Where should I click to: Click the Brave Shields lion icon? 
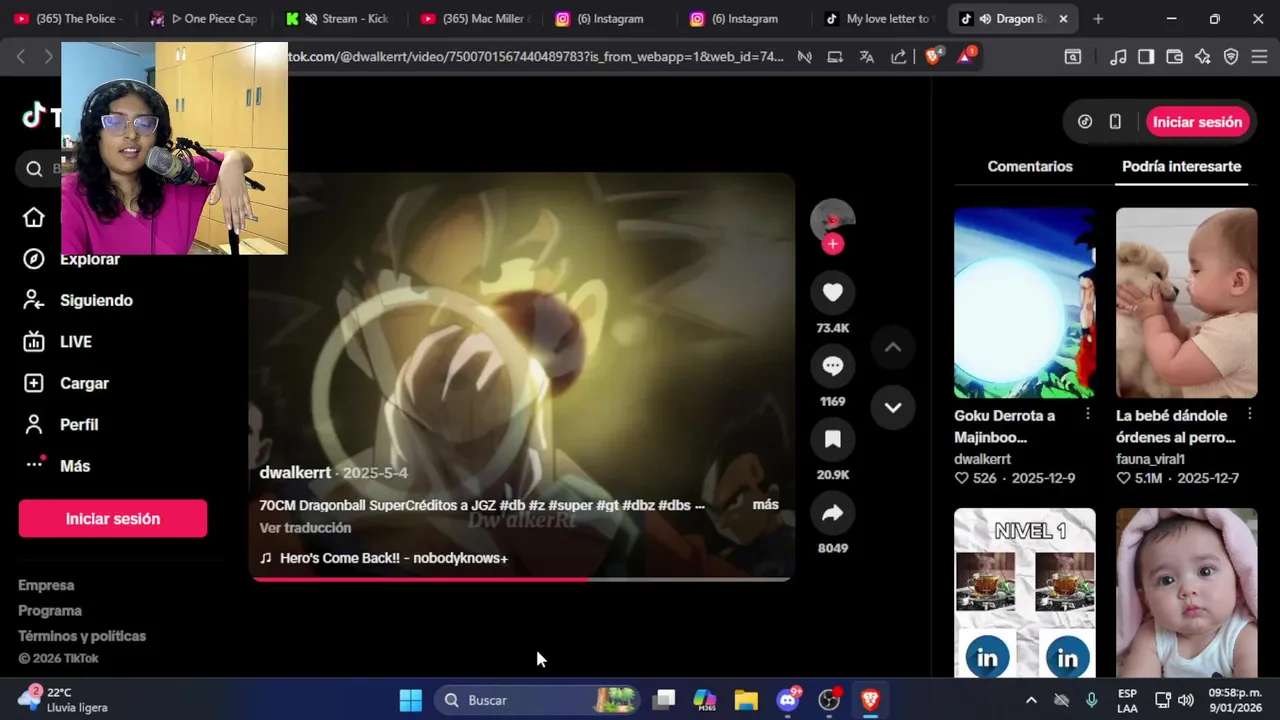click(x=933, y=57)
